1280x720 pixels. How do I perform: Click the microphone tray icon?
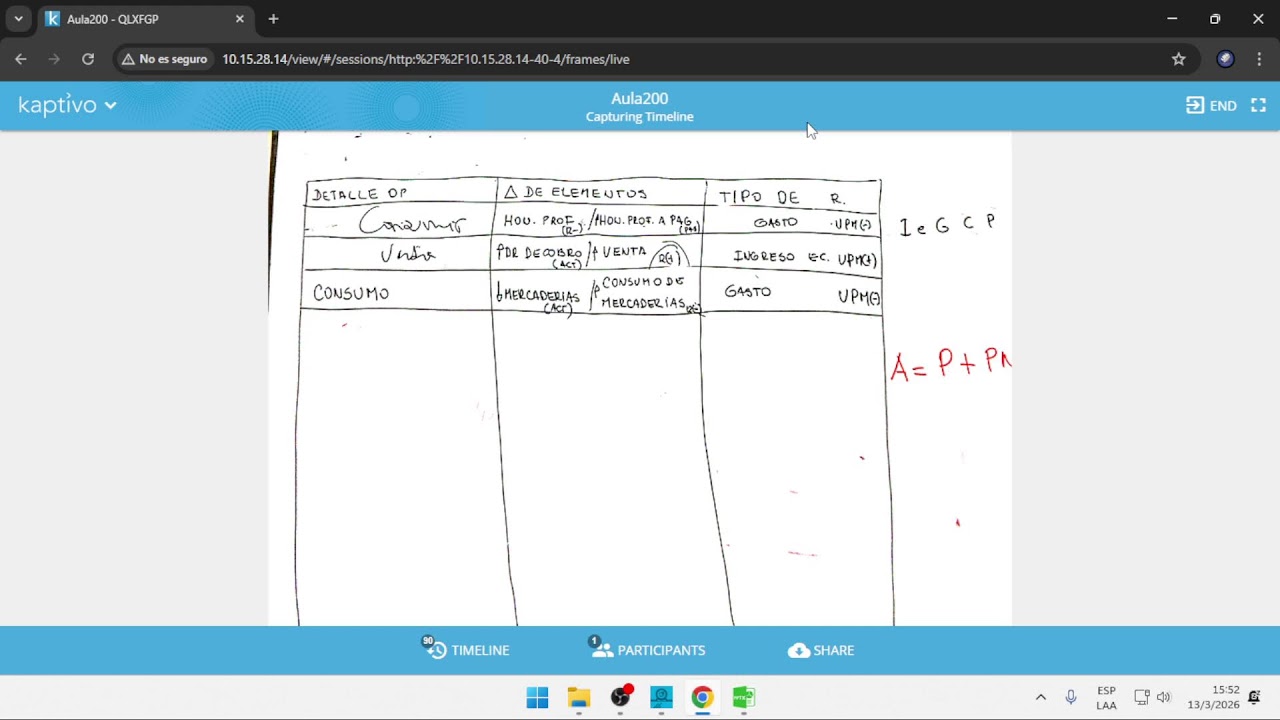tap(1071, 697)
